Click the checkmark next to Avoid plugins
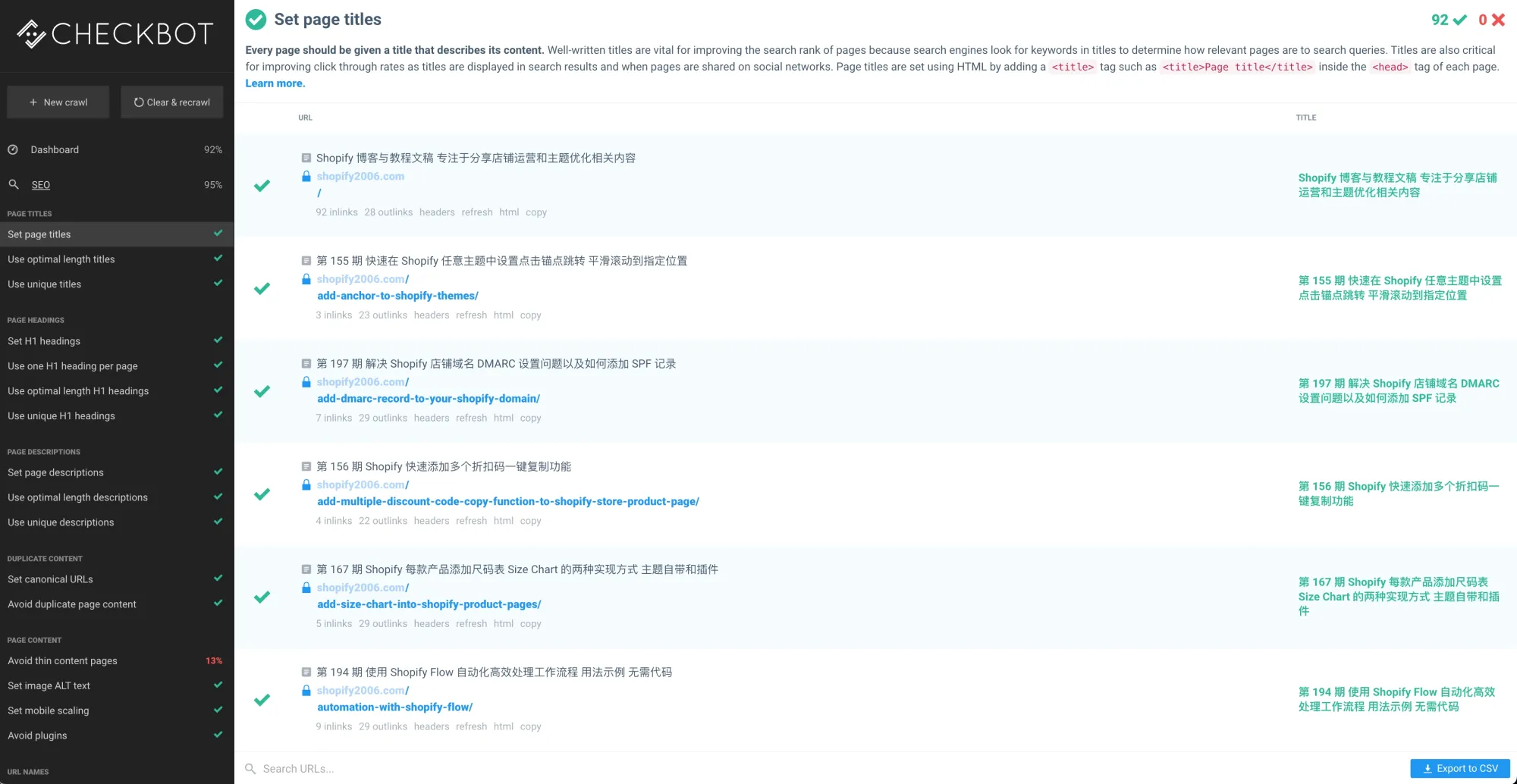 pyautogui.click(x=218, y=735)
